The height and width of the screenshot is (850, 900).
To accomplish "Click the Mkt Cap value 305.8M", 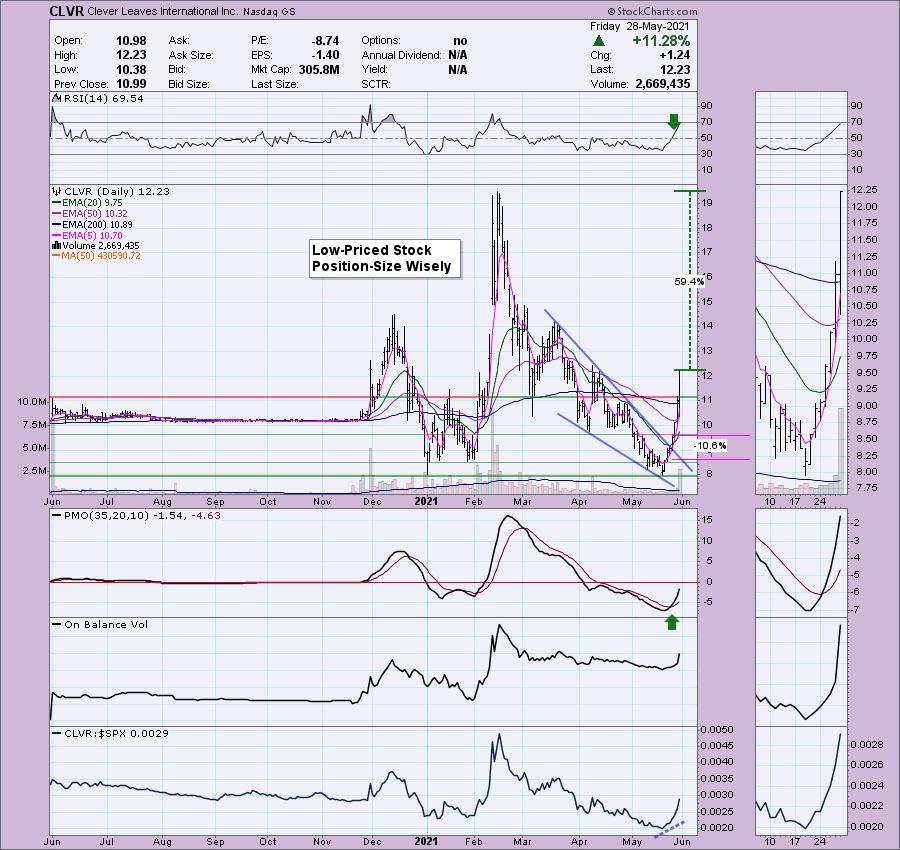I will [x=319, y=69].
